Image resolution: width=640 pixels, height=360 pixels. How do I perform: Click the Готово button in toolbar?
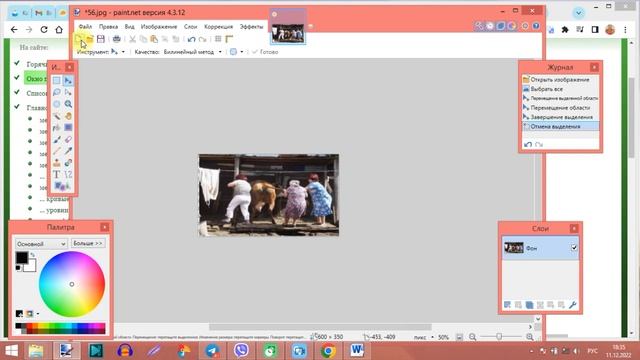(x=265, y=52)
